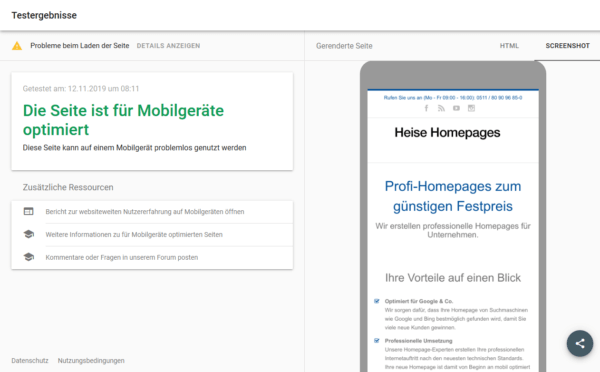
Task: Click the Zusätzliche Ressourcen heading
Action: 68,188
